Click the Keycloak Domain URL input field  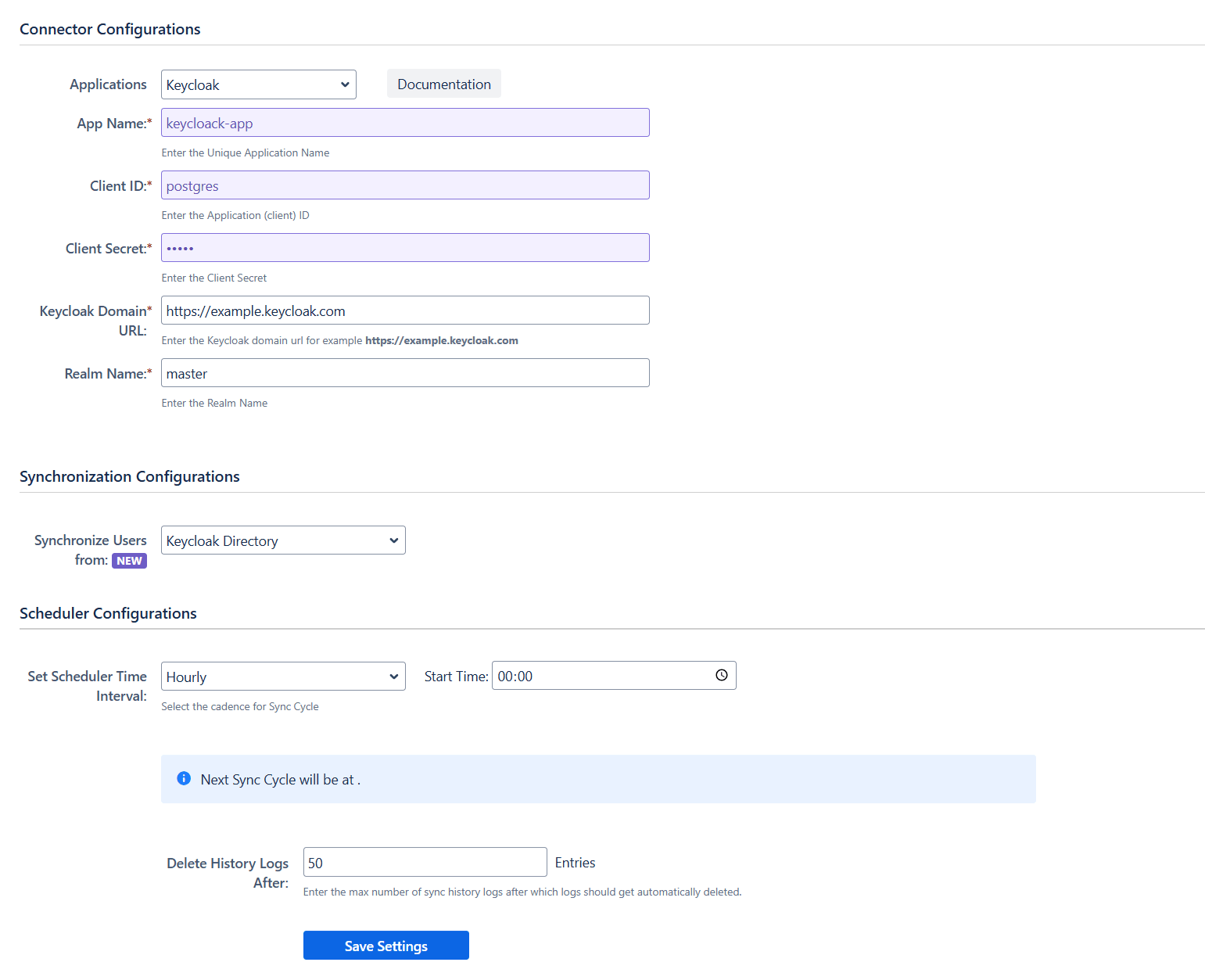405,311
